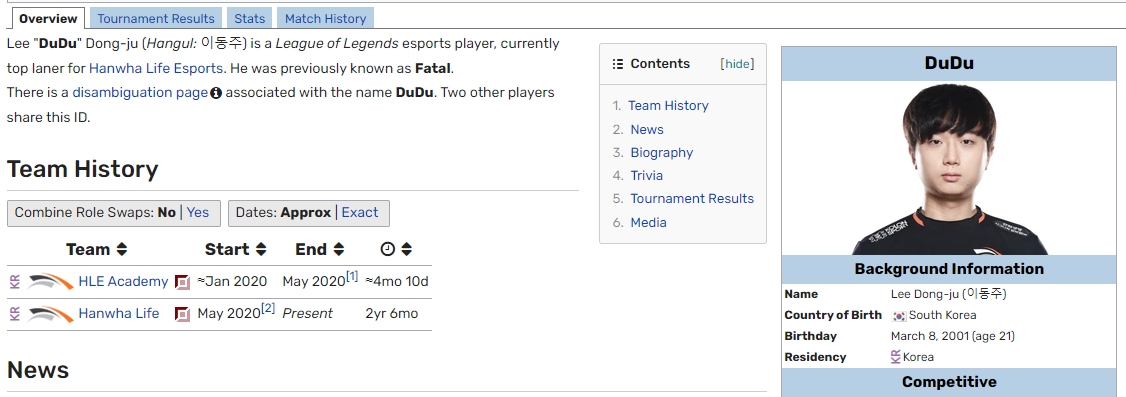The image size is (1126, 397).
Task: Switch Dates to Exact
Action: 359,212
